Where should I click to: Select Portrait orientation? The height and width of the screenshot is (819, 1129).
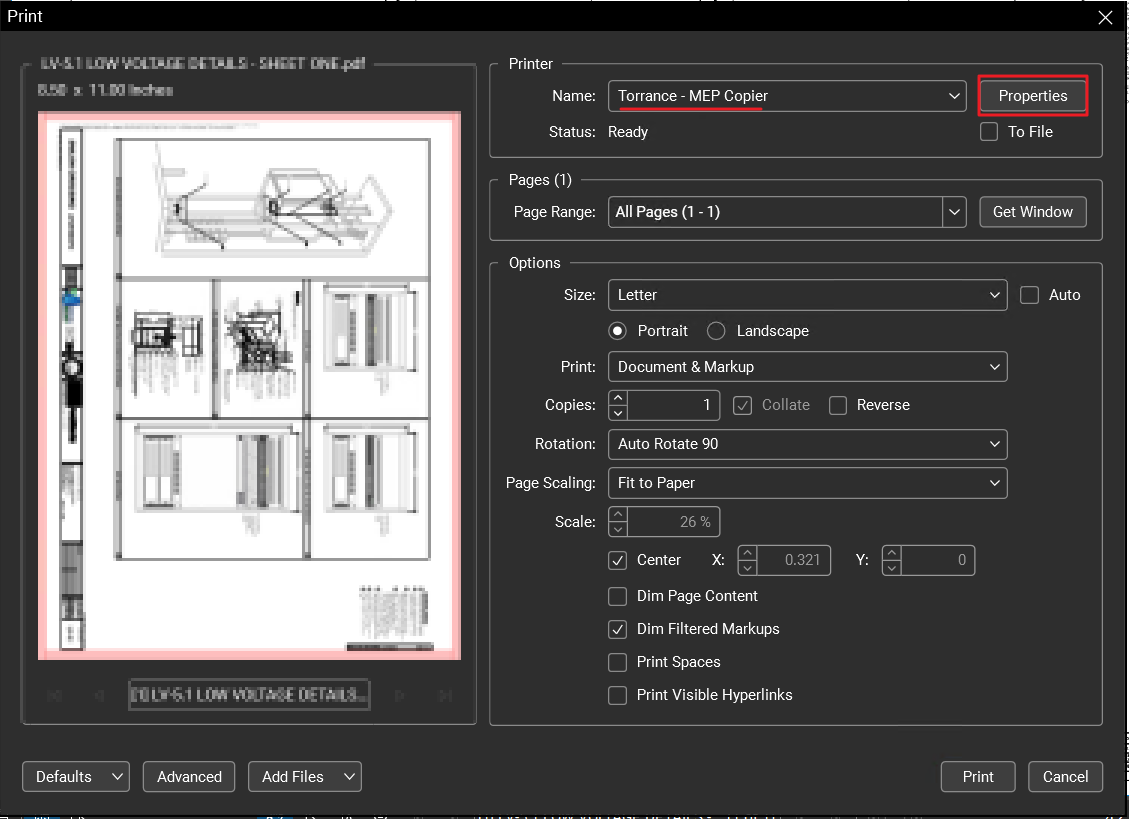click(x=618, y=331)
